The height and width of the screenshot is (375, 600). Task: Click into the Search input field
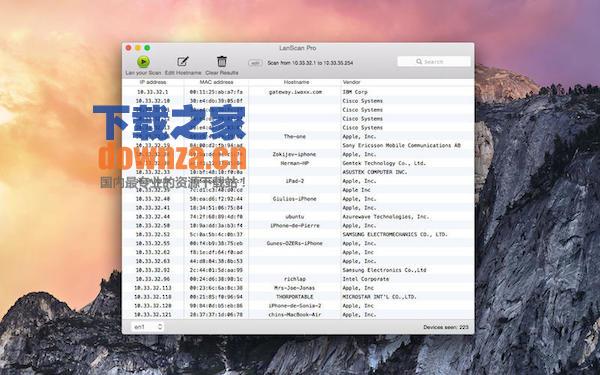click(x=434, y=61)
